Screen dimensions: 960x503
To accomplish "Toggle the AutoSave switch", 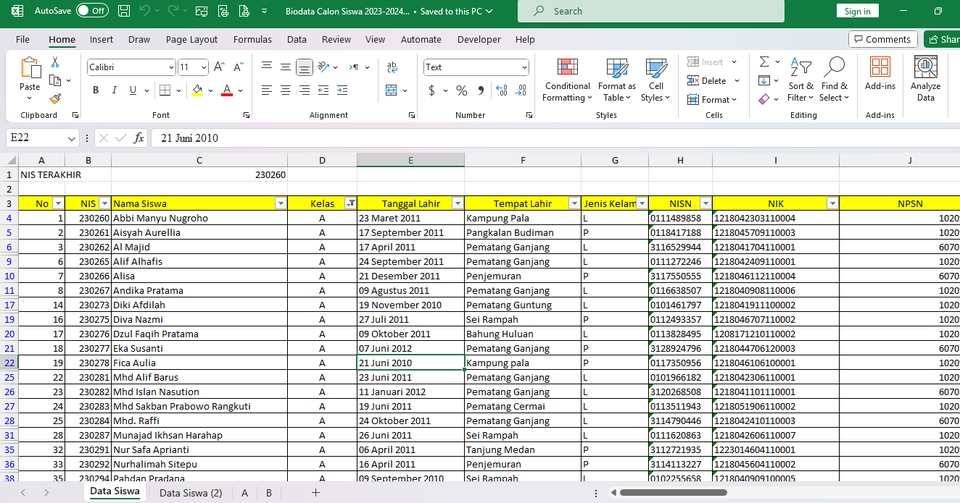I will click(x=92, y=11).
